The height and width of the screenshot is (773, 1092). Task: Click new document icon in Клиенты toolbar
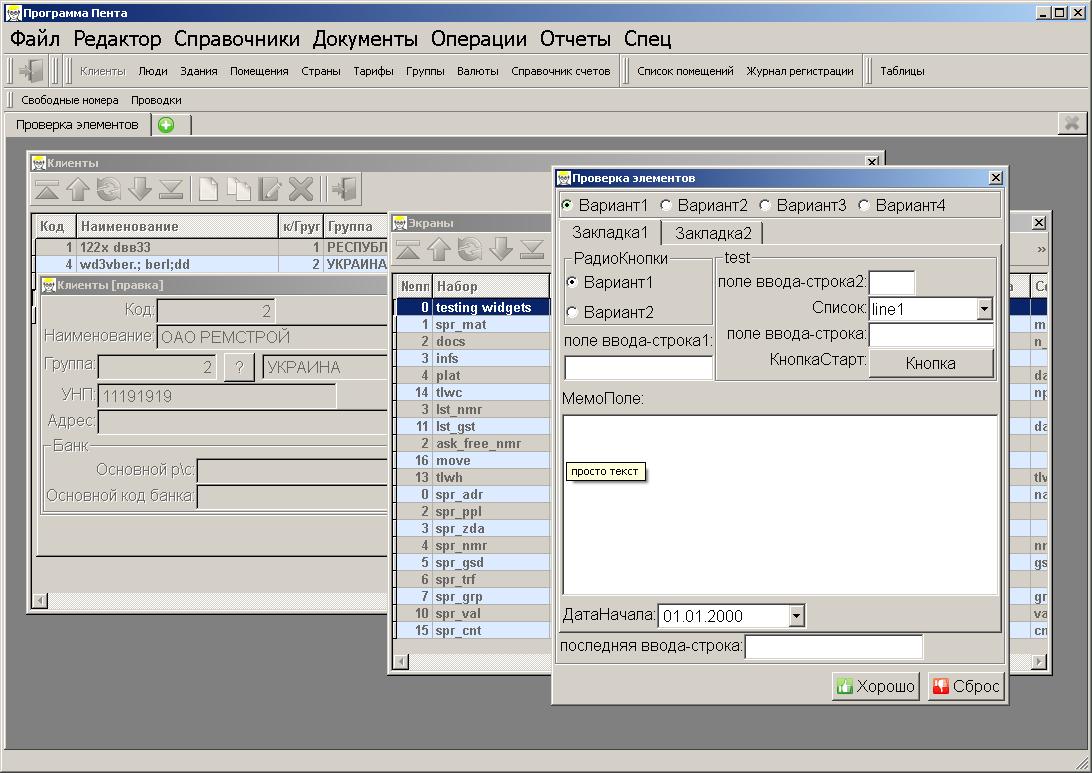point(208,189)
